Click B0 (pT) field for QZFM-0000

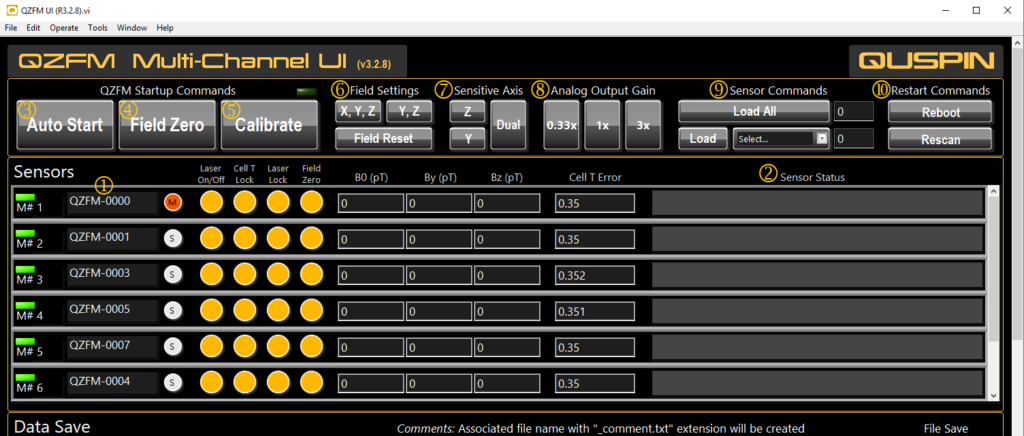pos(370,204)
